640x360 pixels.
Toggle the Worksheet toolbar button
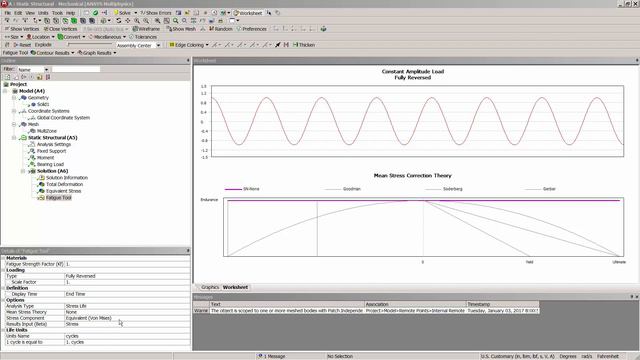pyautogui.click(x=248, y=13)
